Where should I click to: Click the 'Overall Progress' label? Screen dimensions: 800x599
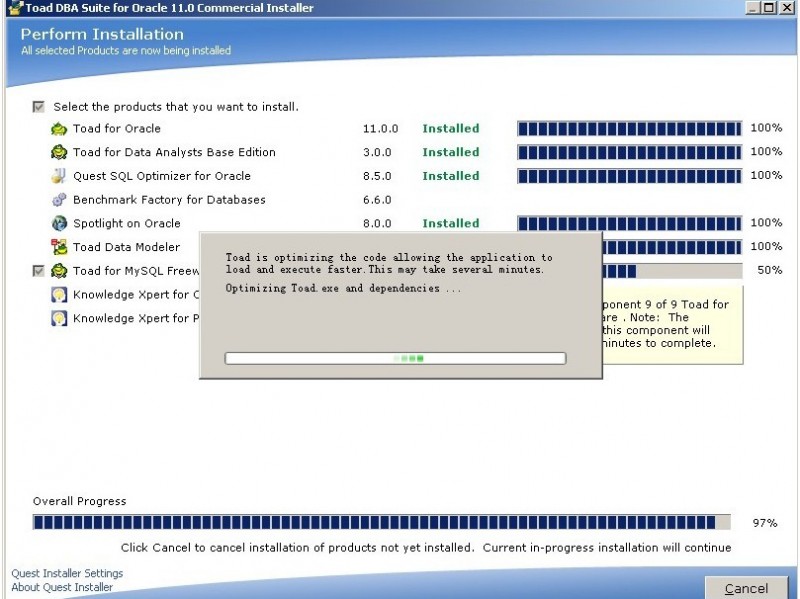80,501
